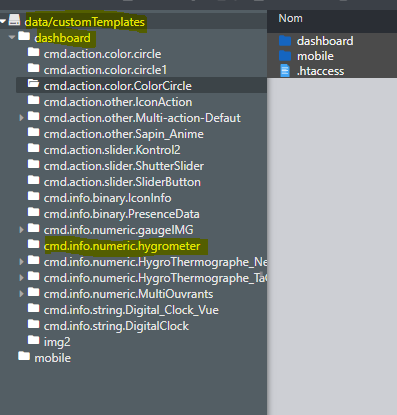Click open folder icon of cmd.action.color.ColorCircle

(x=33, y=84)
